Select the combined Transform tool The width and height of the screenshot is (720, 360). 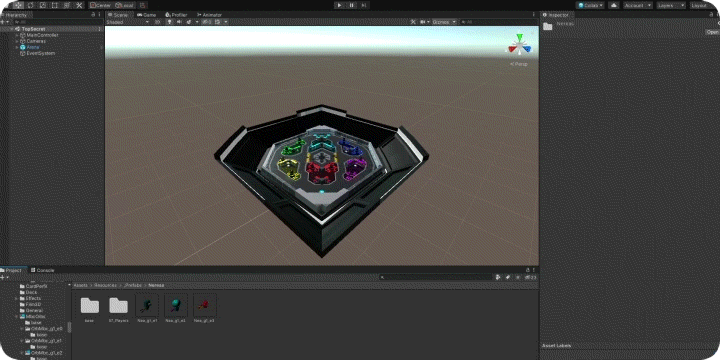[66, 5]
